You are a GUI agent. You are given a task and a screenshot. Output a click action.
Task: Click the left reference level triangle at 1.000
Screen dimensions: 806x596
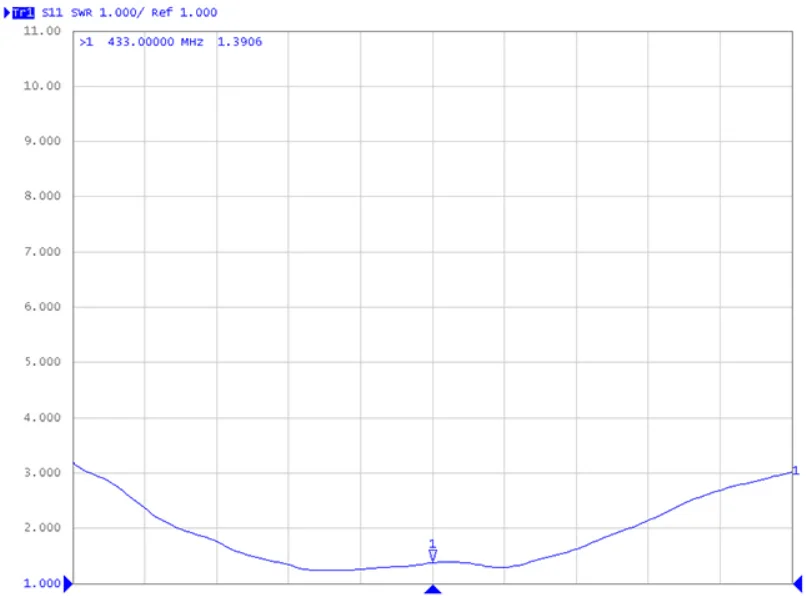coord(68,584)
